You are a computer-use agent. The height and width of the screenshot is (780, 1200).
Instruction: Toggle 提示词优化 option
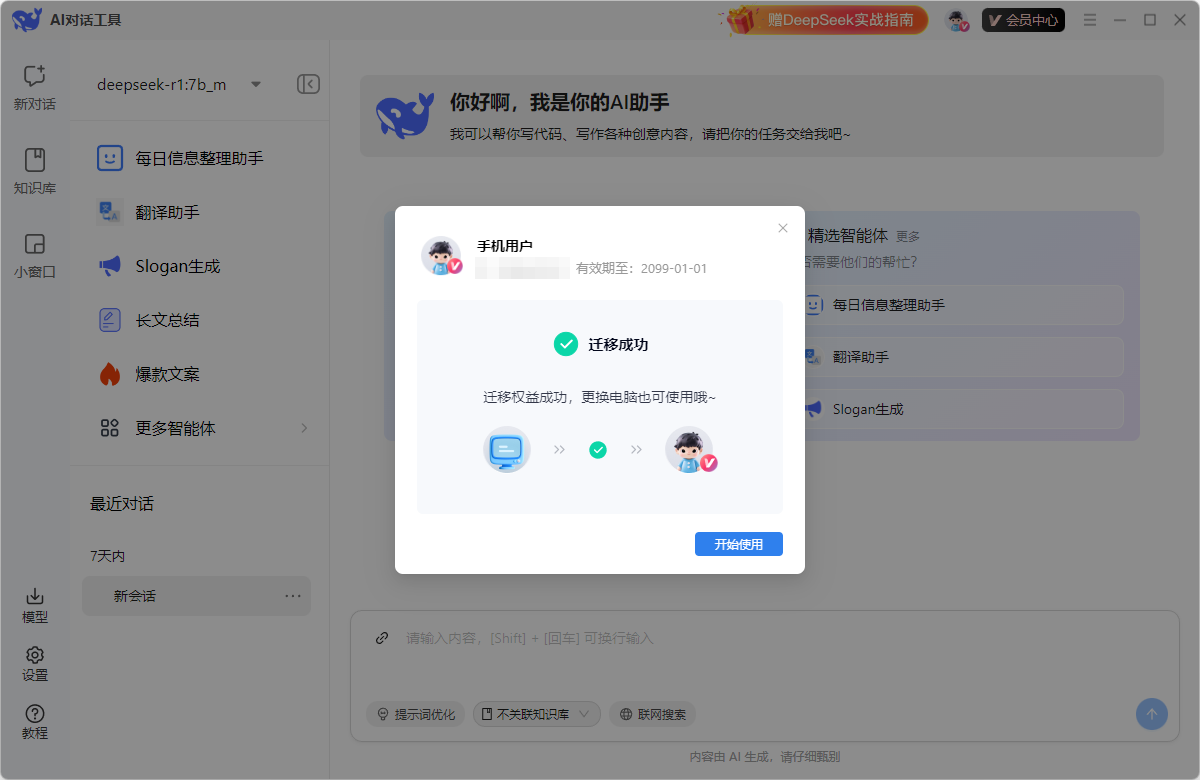pyautogui.click(x=415, y=714)
